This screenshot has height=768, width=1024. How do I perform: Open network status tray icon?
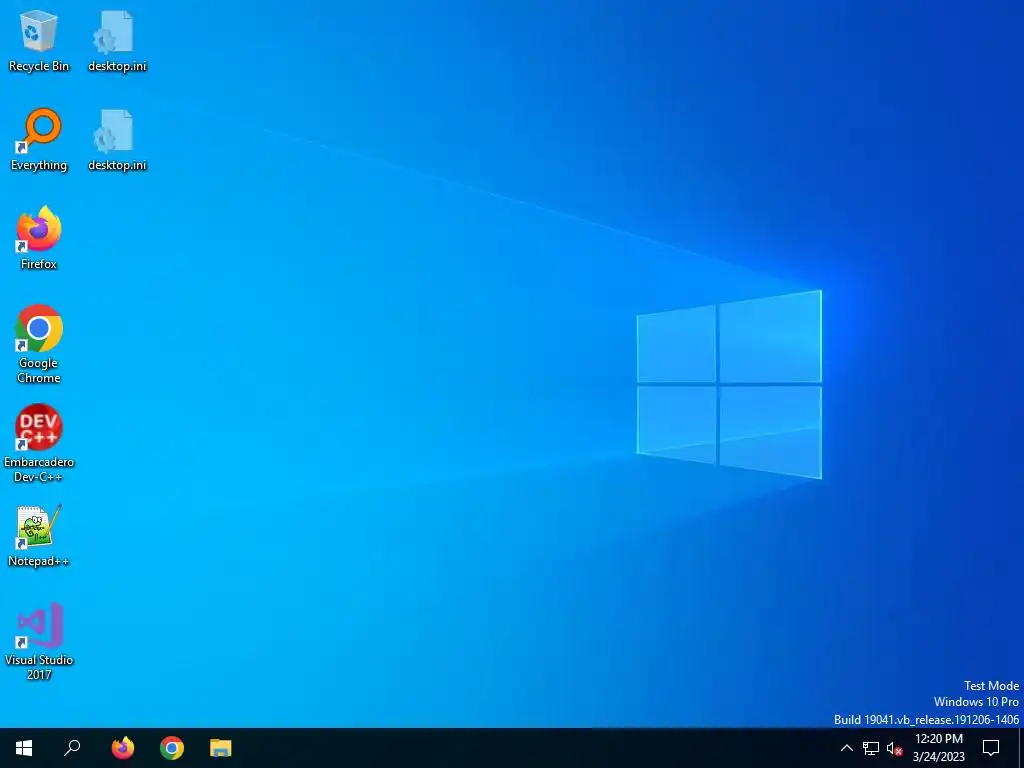click(871, 748)
